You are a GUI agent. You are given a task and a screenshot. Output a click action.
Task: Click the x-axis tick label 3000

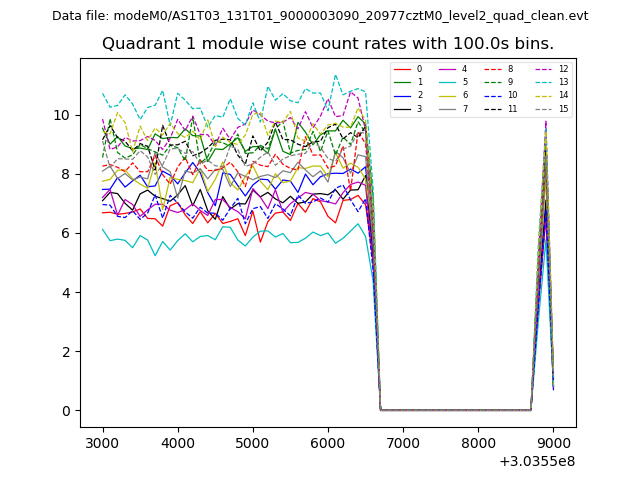(x=103, y=443)
